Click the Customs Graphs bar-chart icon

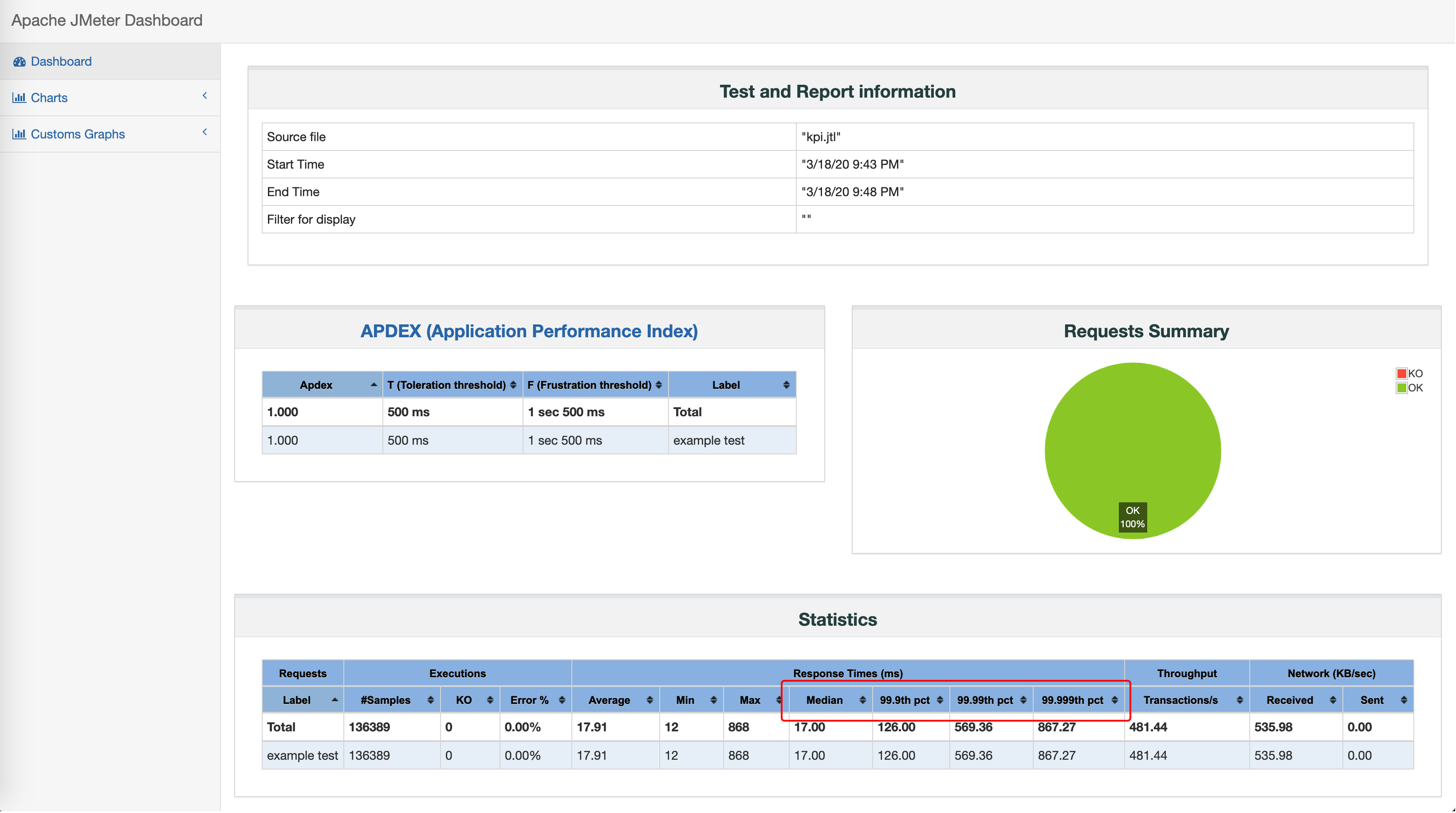click(x=19, y=134)
